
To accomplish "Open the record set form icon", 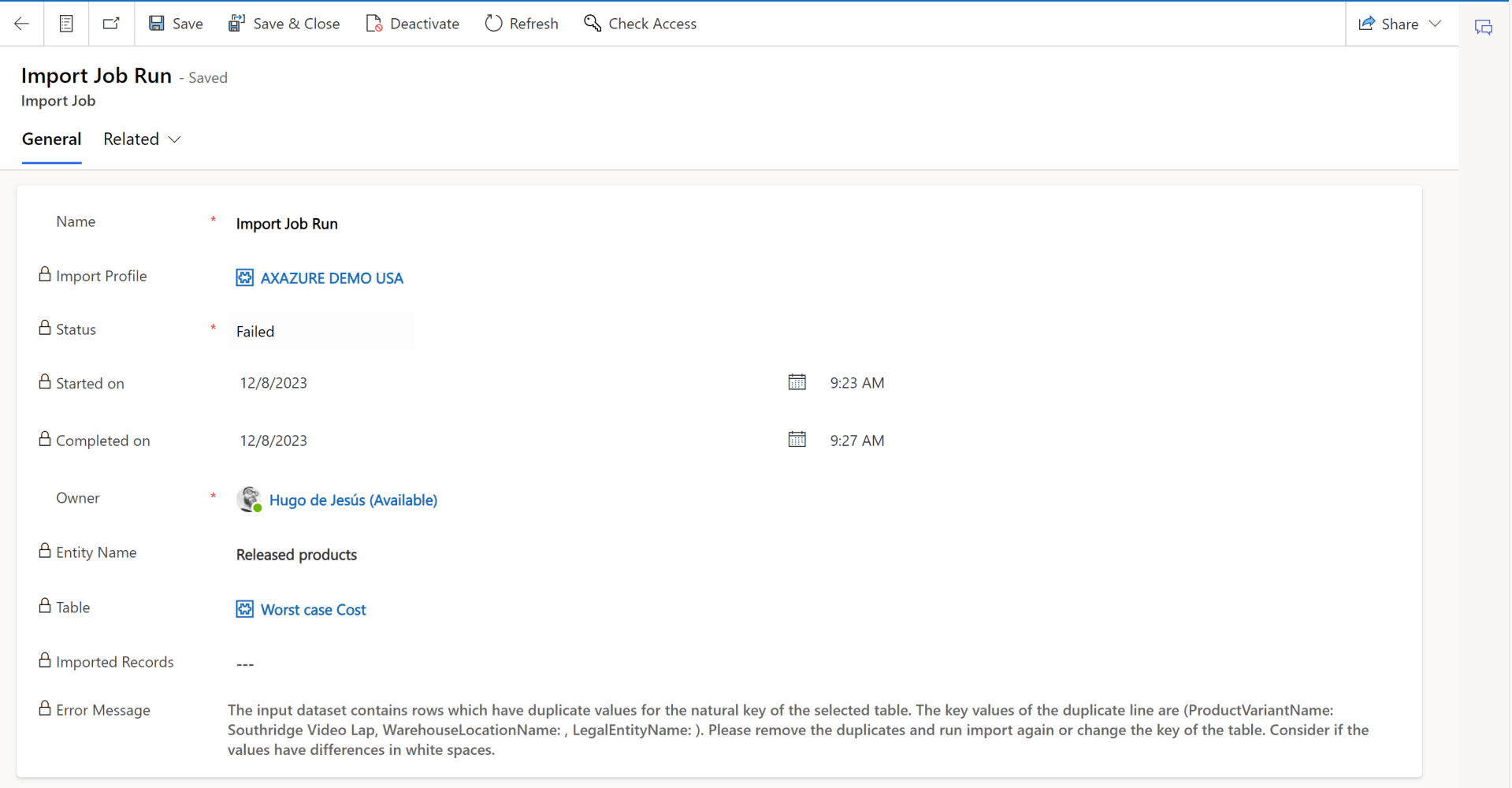I will 66,24.
